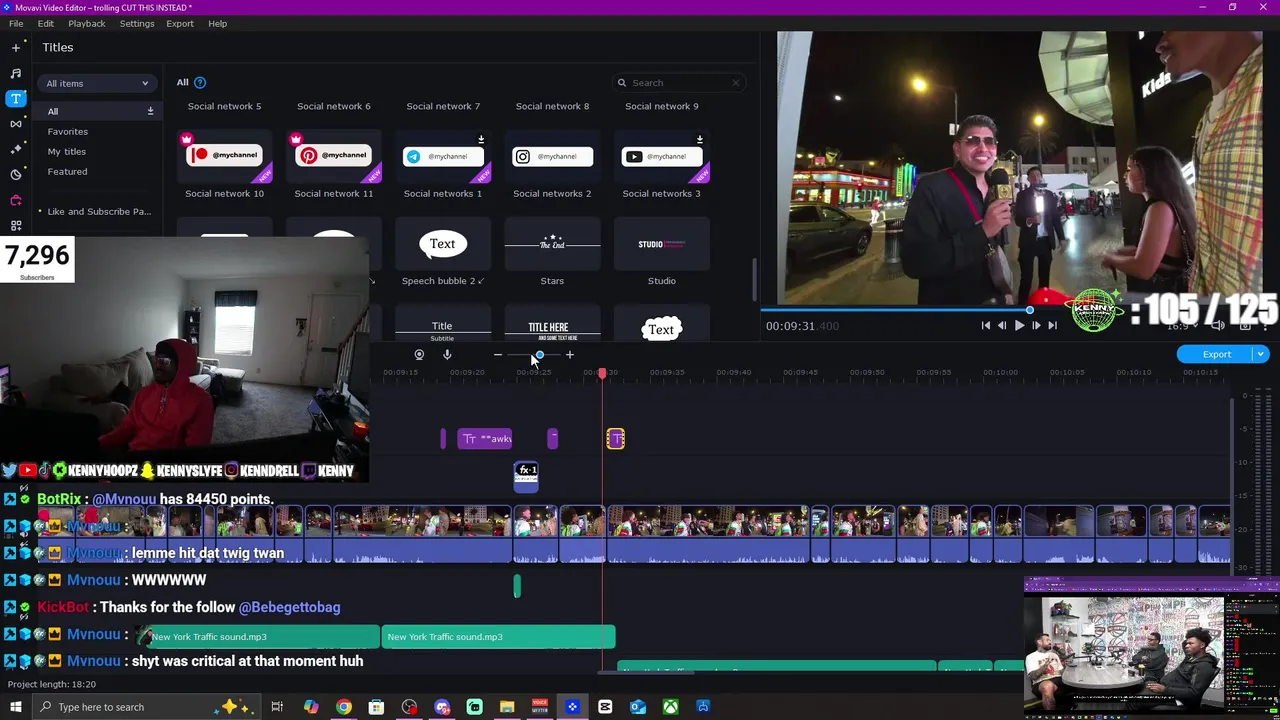Select the Social networks 1 Telegram title
Screen dimensions: 1280x720
443,156
